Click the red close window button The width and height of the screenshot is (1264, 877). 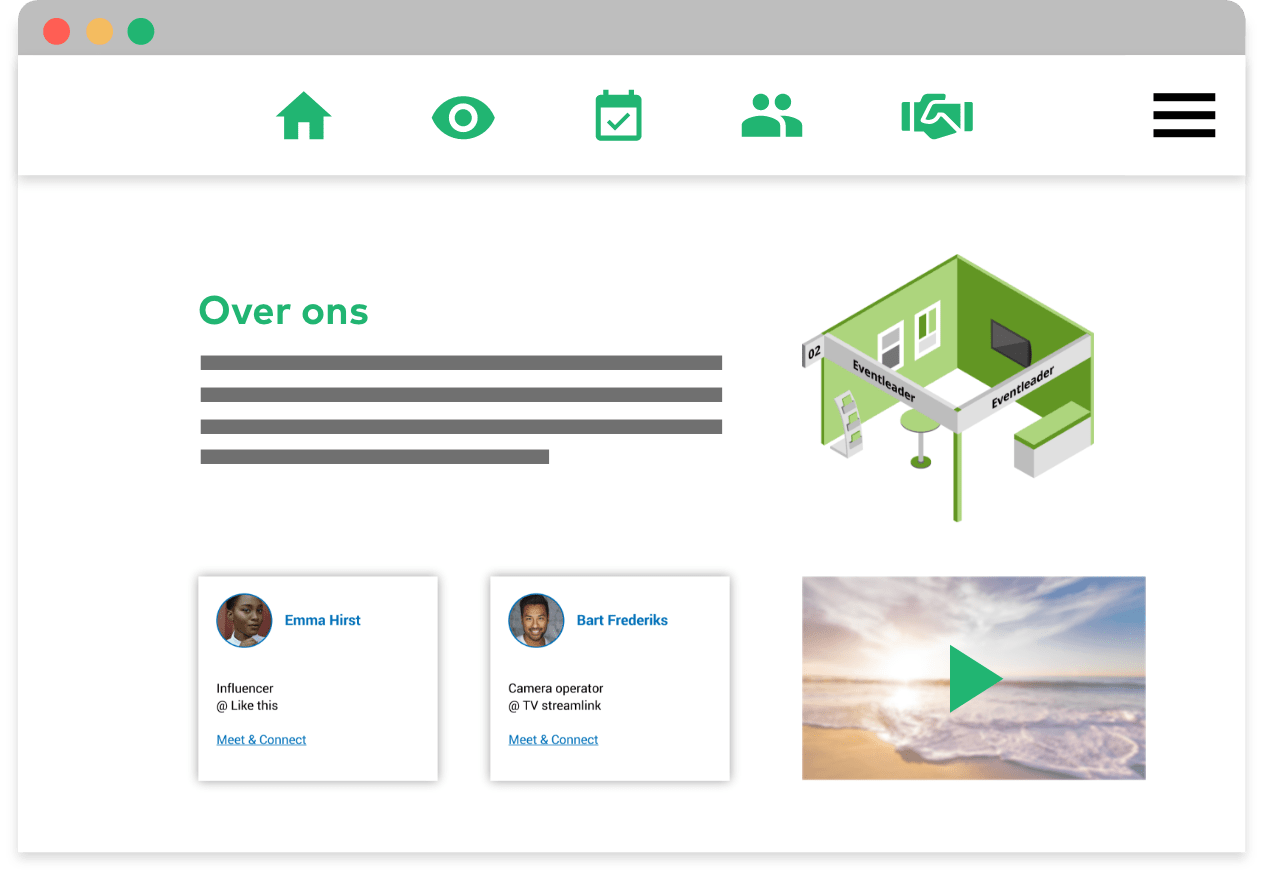pyautogui.click(x=57, y=31)
